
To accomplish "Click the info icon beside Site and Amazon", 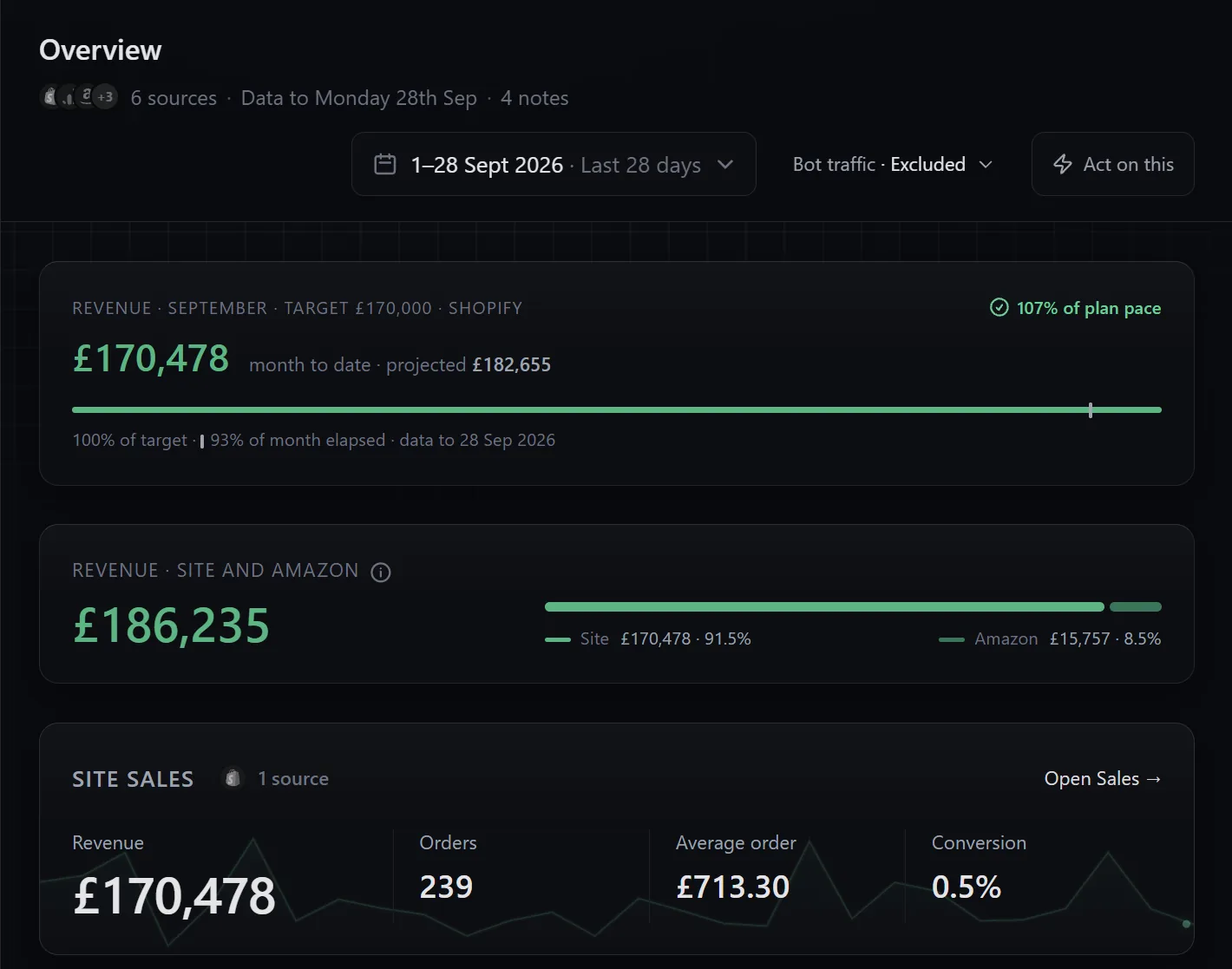I will (381, 572).
